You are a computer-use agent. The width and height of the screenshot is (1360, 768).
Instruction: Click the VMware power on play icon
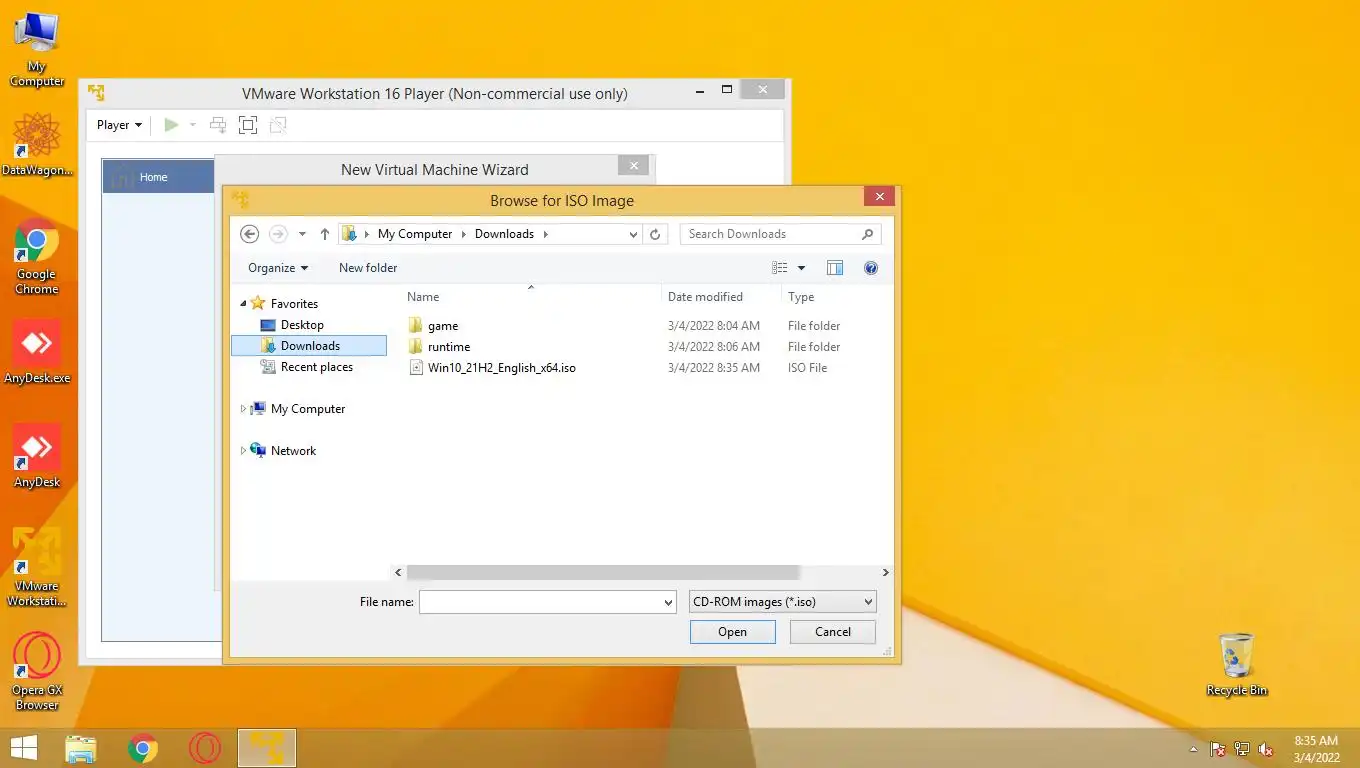click(171, 125)
